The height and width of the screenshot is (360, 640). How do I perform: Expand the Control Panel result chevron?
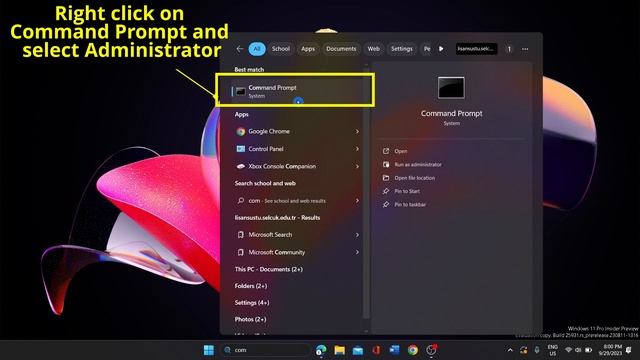(357, 149)
